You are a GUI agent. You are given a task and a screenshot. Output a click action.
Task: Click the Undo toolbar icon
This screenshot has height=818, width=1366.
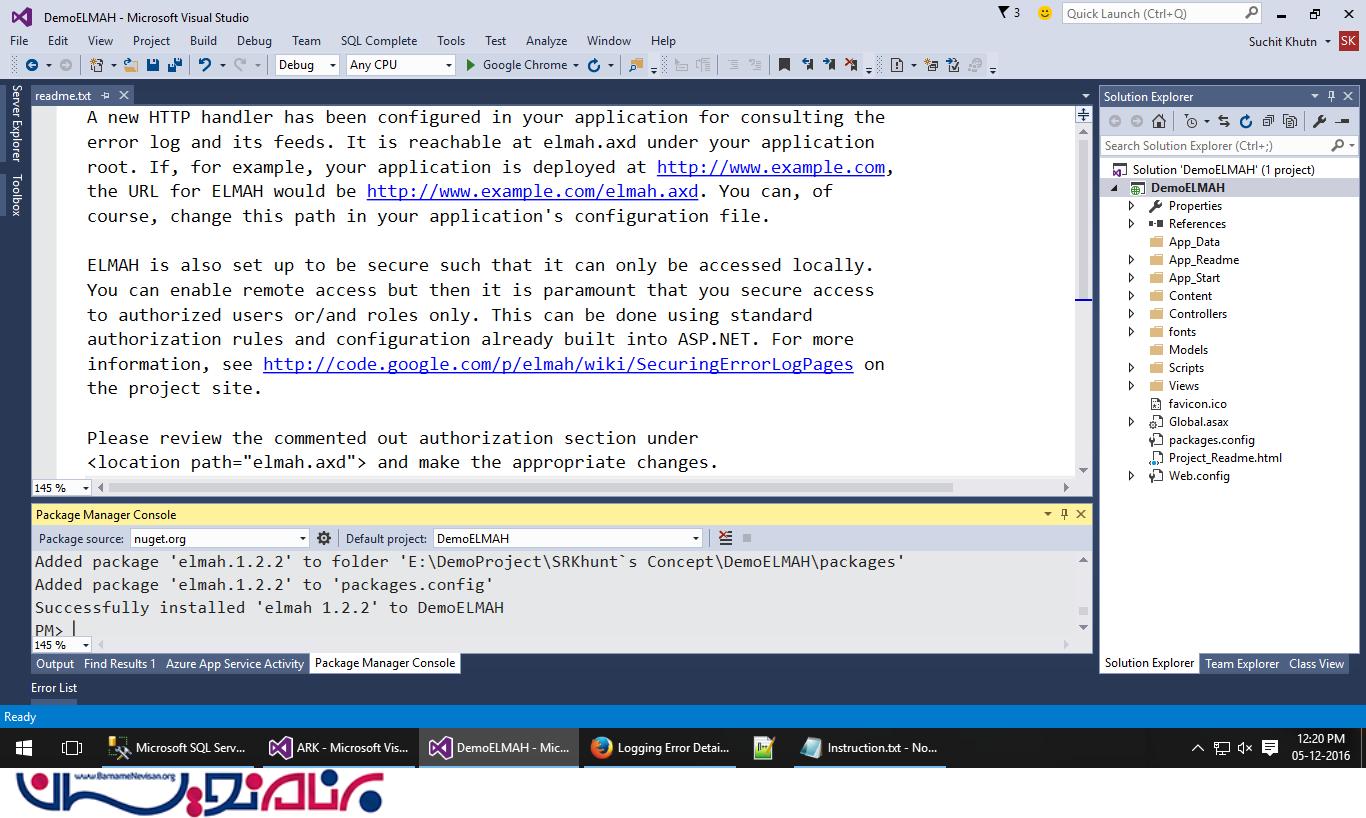pos(204,65)
